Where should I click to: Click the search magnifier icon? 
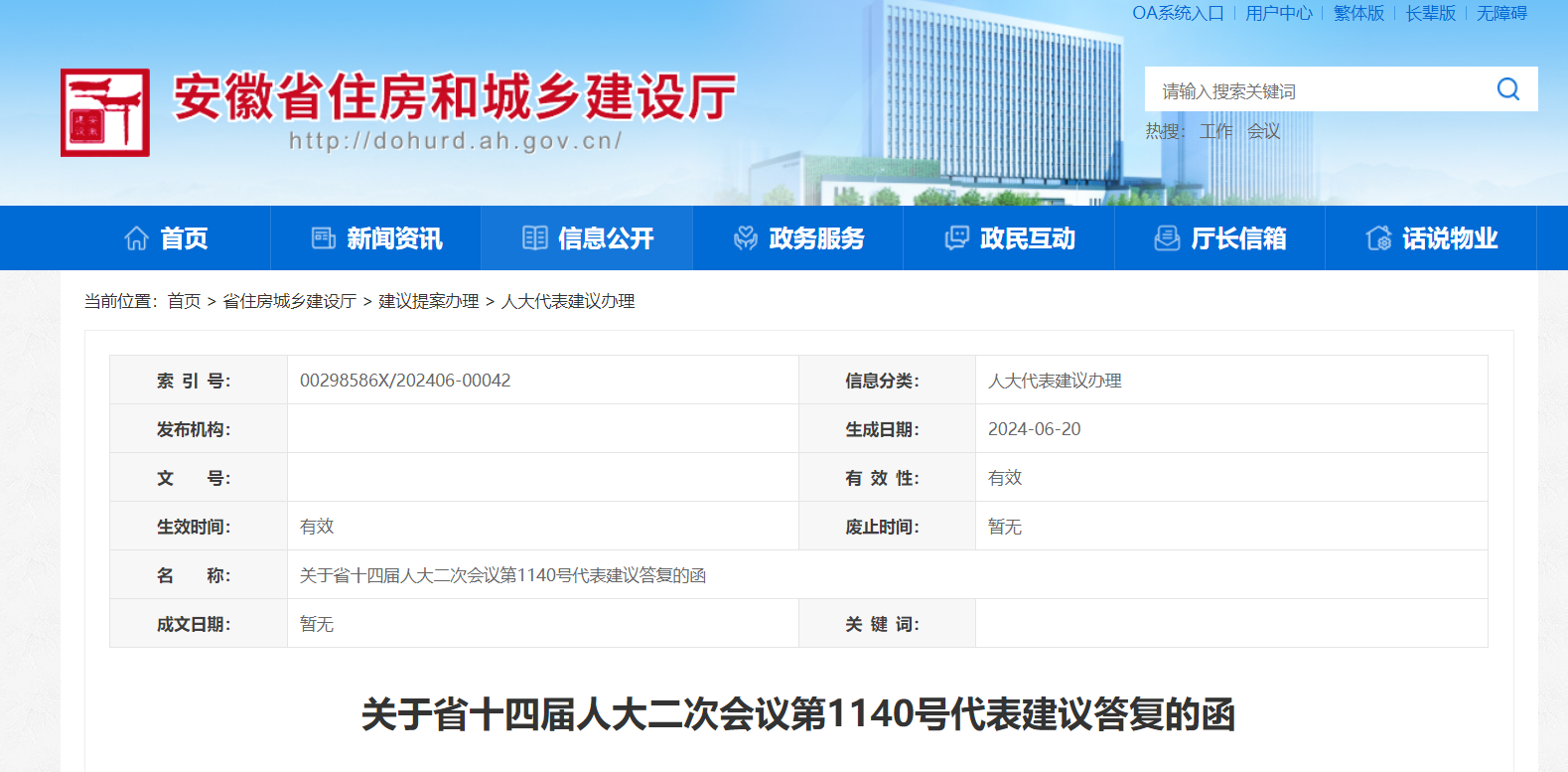click(x=1507, y=89)
